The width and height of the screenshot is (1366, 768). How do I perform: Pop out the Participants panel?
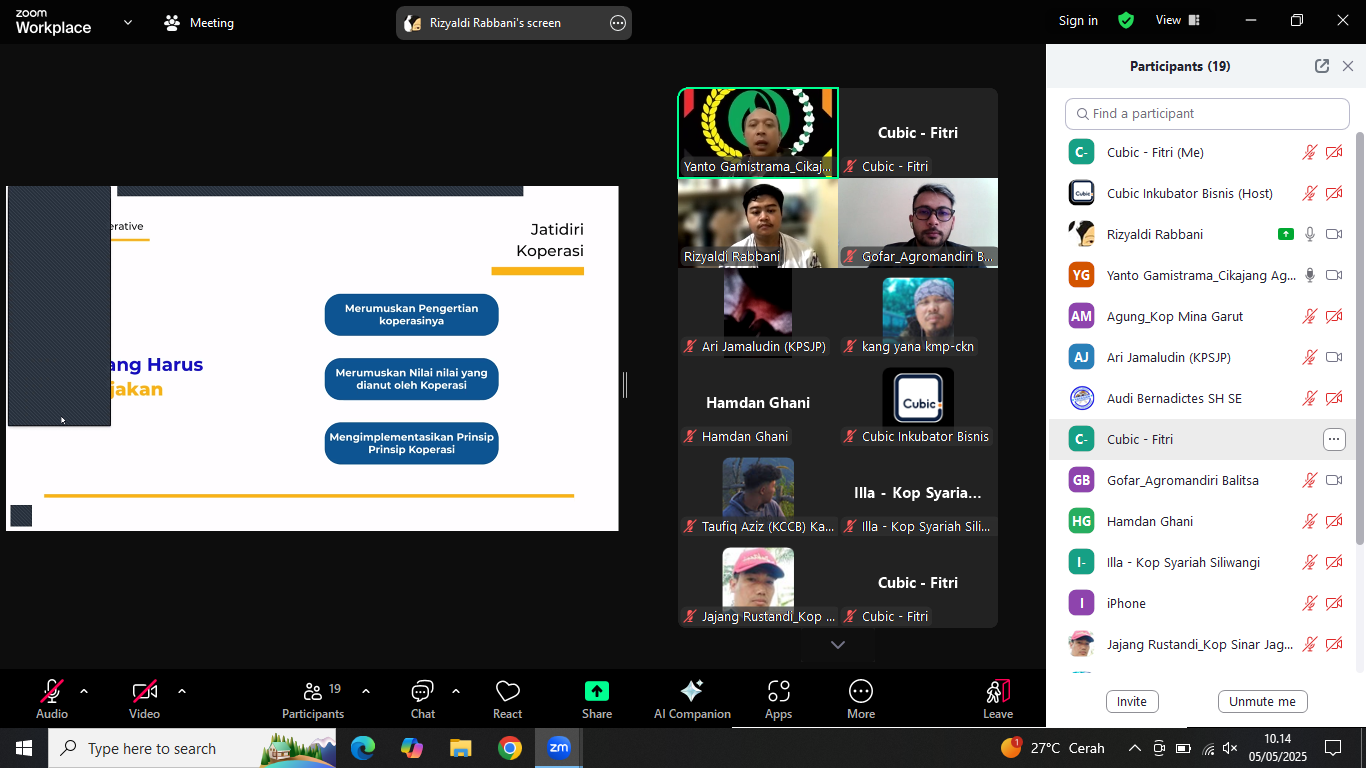pyautogui.click(x=1322, y=66)
